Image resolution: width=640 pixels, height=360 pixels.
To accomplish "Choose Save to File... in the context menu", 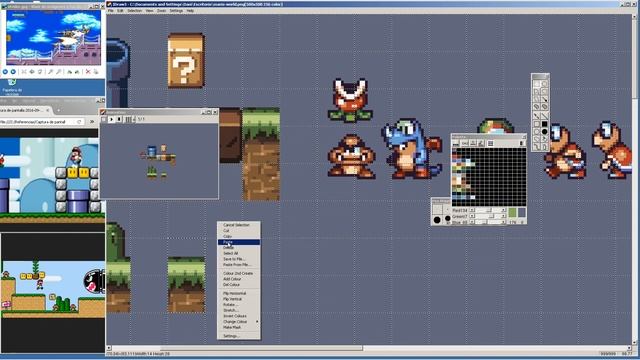I will point(239,259).
